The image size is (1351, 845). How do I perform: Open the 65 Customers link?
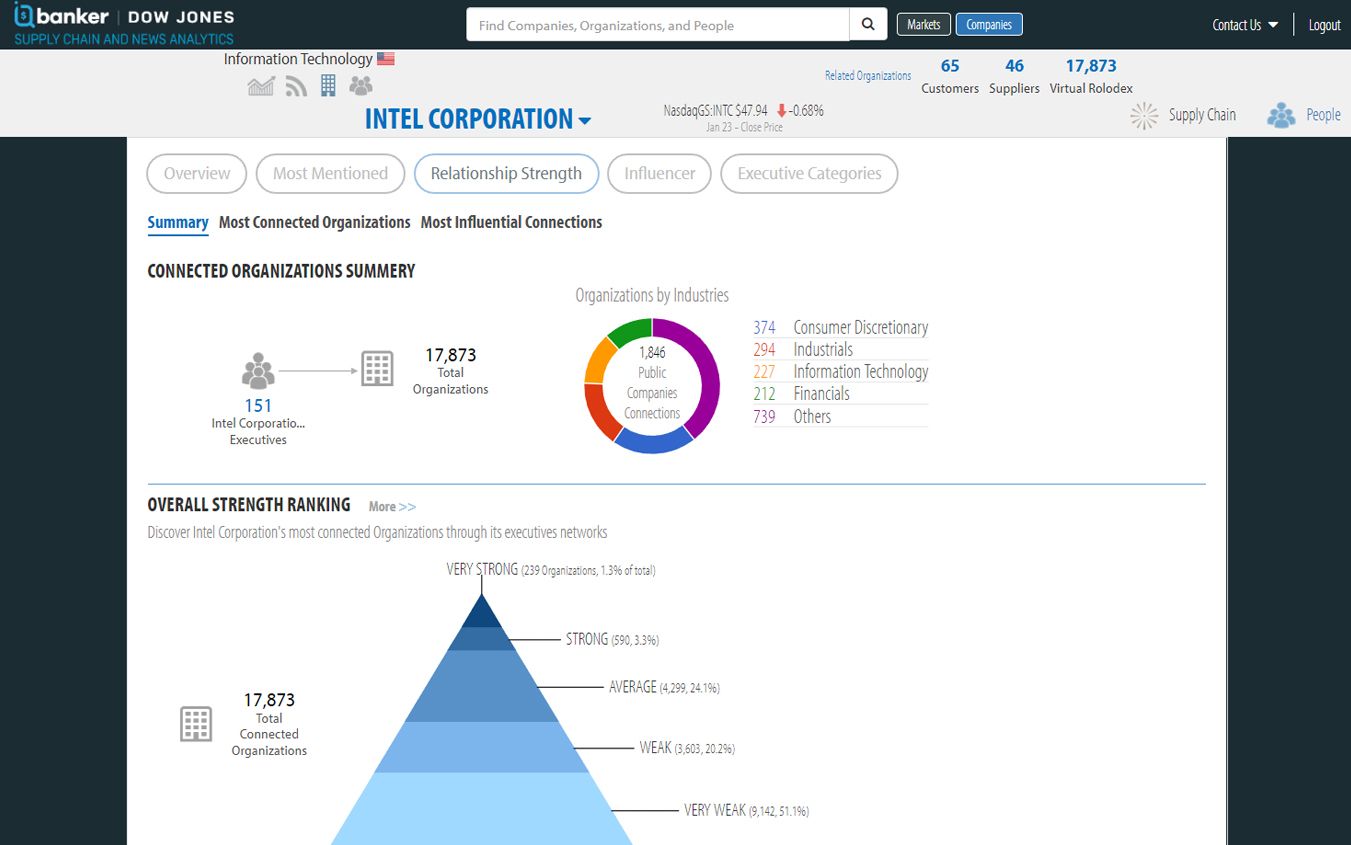[950, 76]
